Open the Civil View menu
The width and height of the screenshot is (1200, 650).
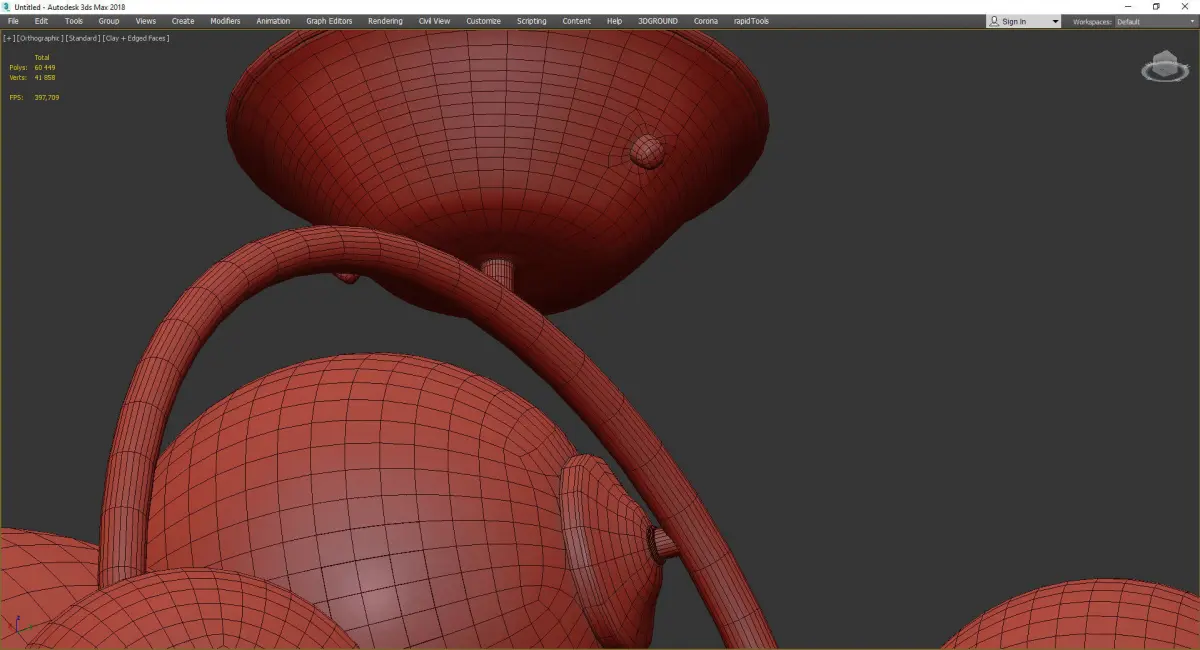click(x=434, y=21)
